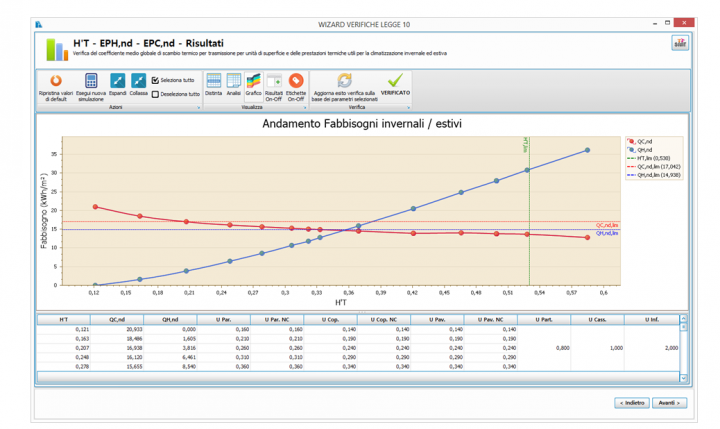
Task: Open the Distinta view
Action: (214, 80)
